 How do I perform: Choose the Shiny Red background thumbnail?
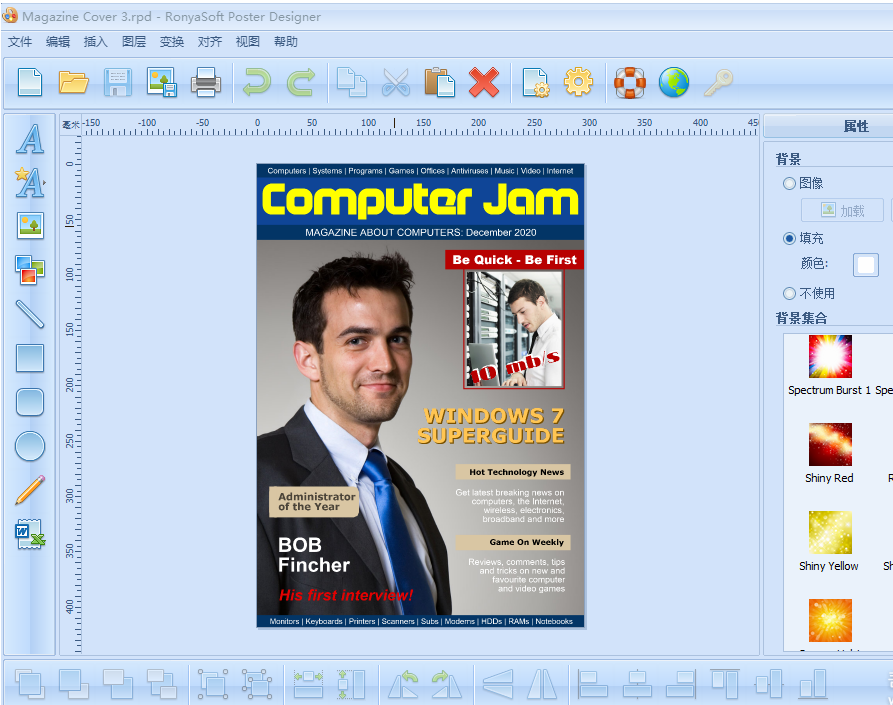point(830,444)
